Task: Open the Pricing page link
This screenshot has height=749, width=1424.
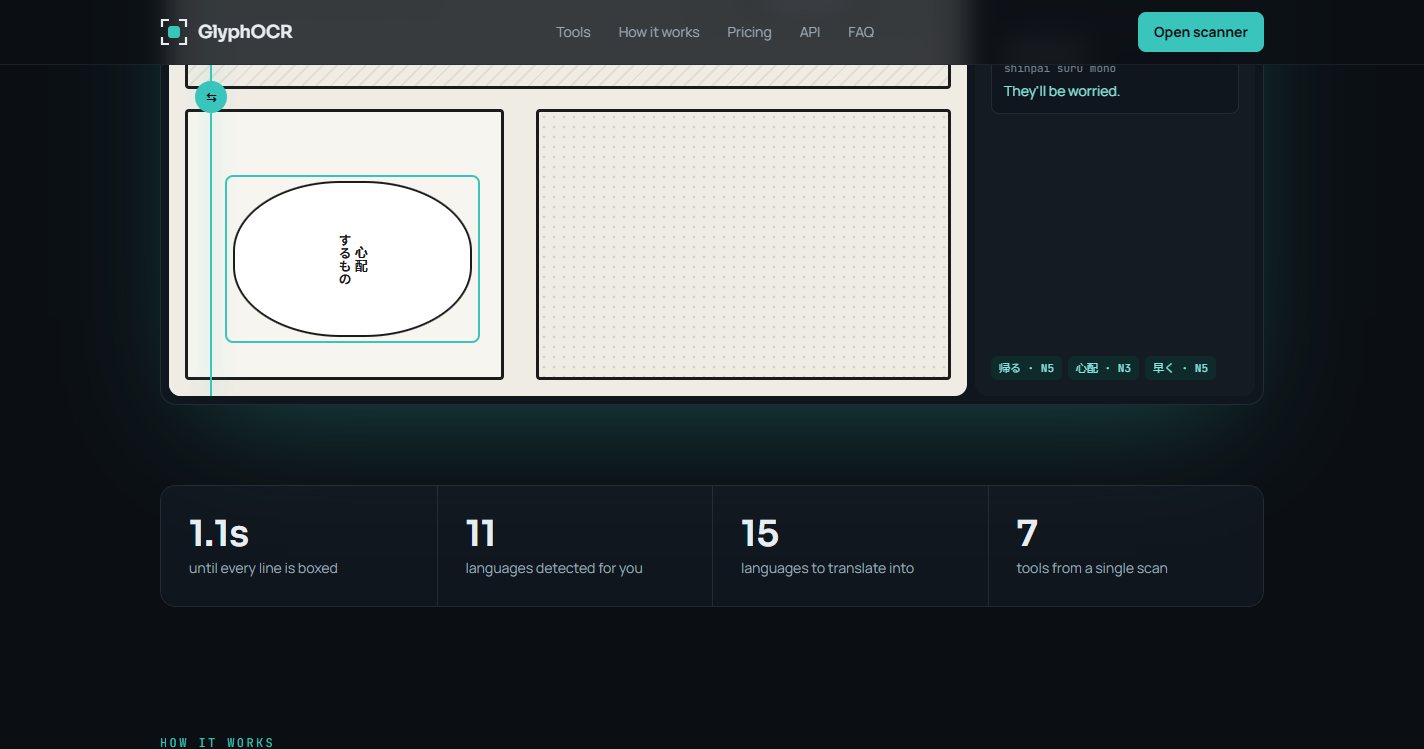Action: point(749,32)
